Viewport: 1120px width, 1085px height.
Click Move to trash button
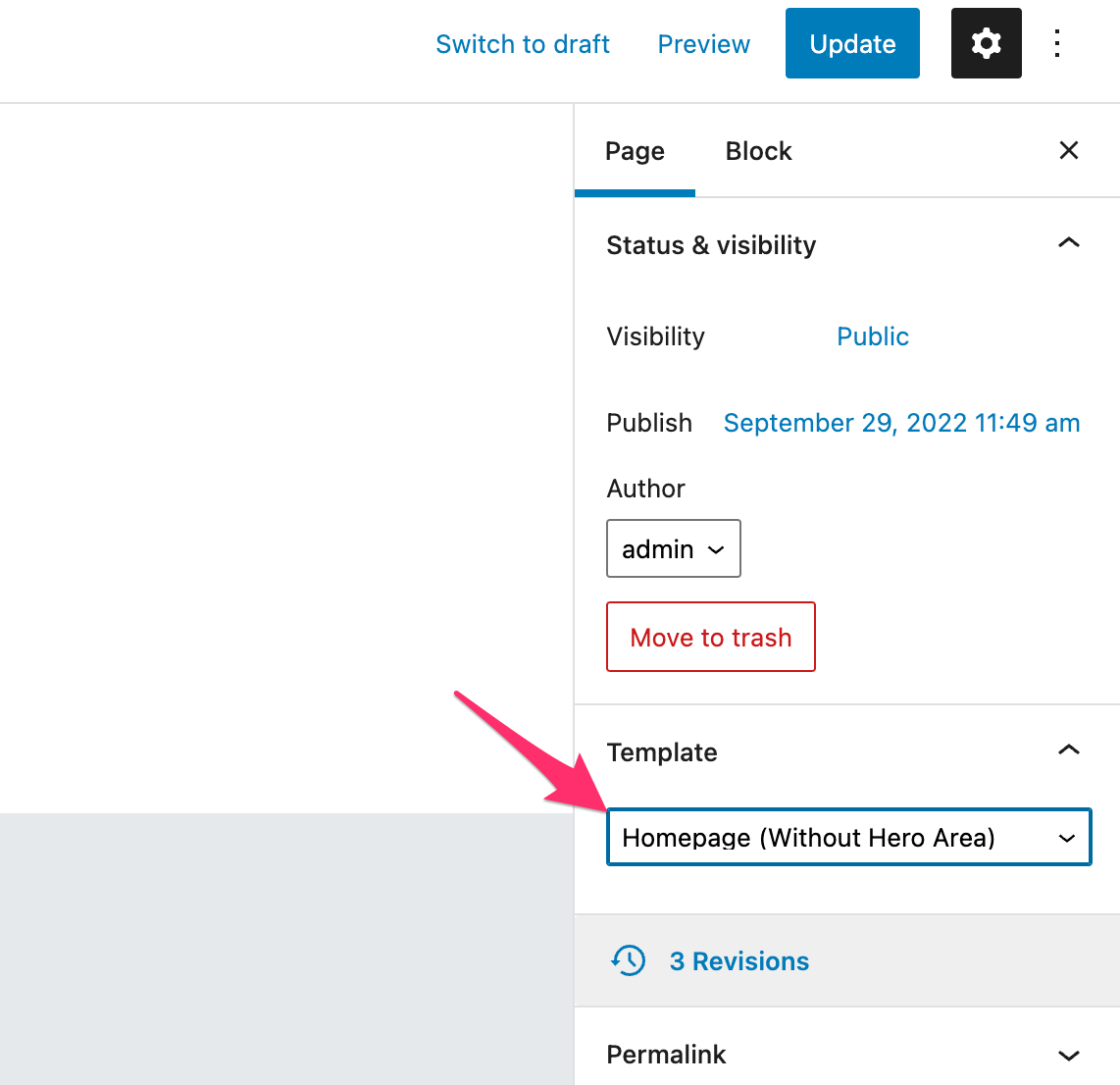(711, 637)
